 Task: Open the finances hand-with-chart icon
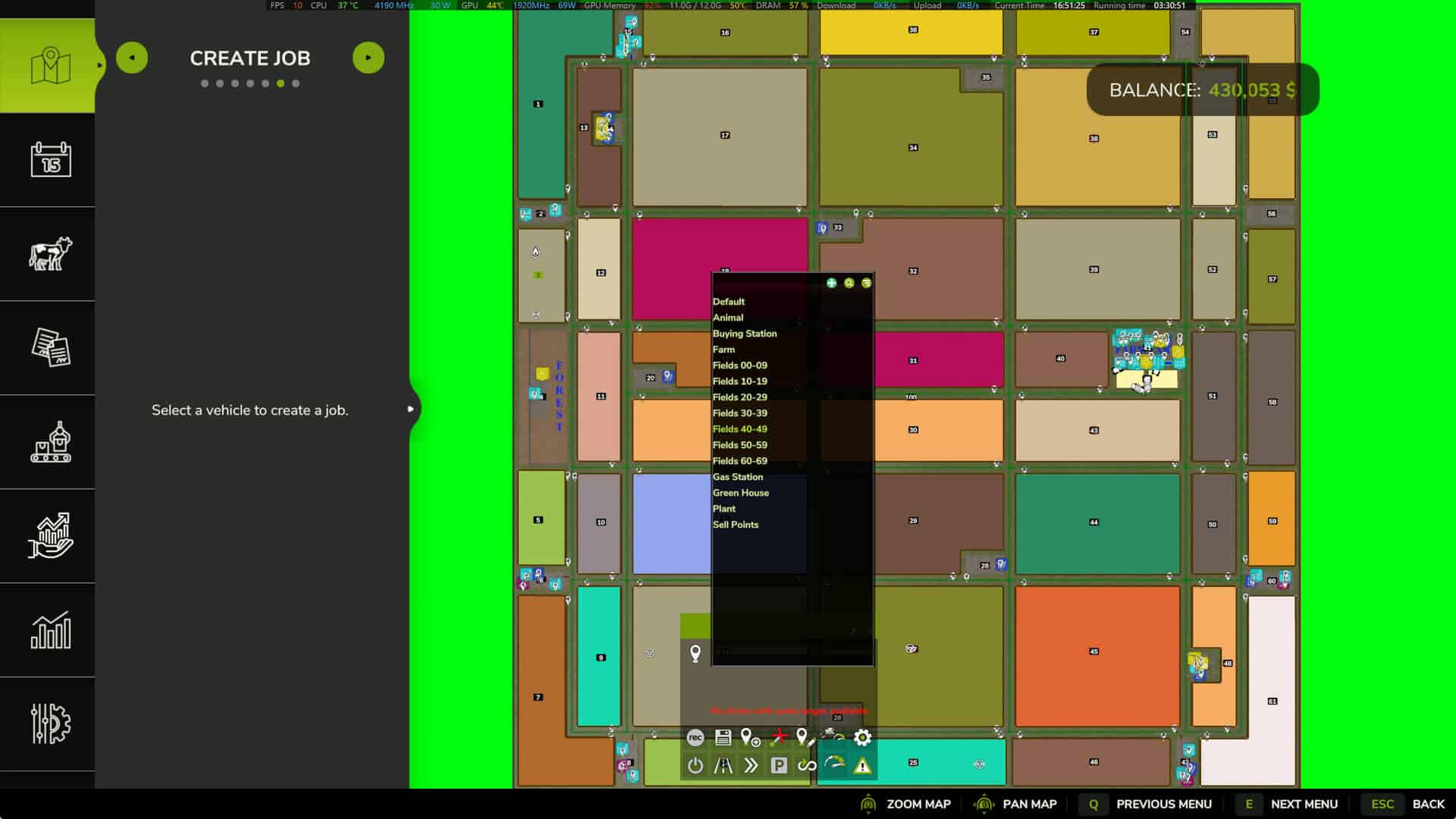[50, 536]
